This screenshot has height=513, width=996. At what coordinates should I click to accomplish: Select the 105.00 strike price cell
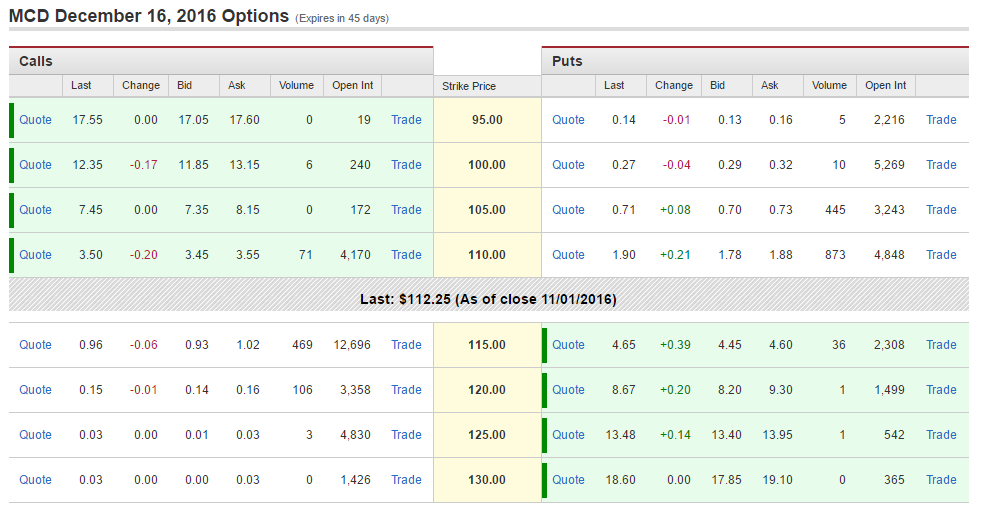pos(487,210)
